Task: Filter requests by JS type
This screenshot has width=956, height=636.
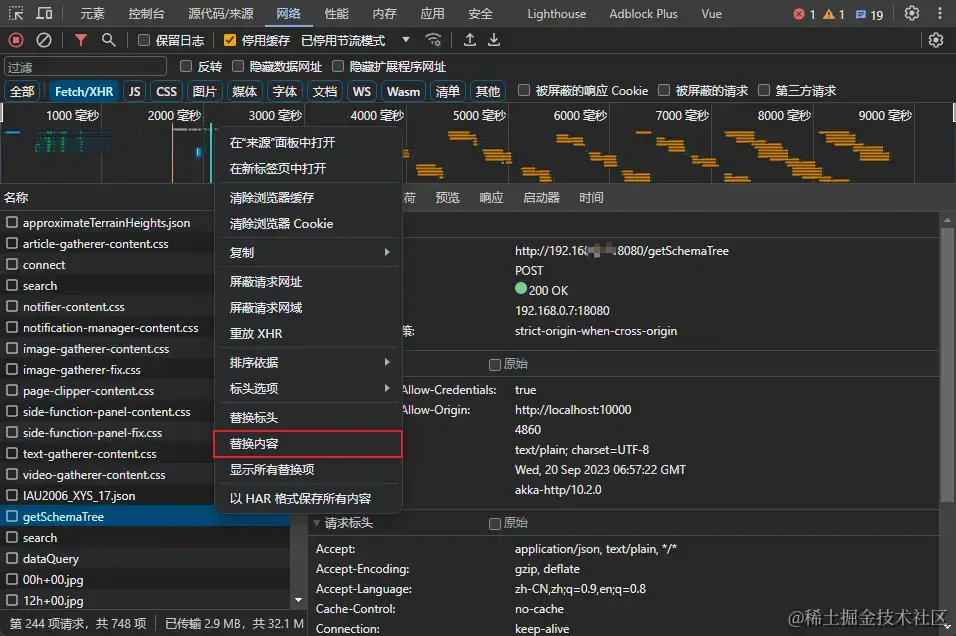Action: tap(135, 91)
